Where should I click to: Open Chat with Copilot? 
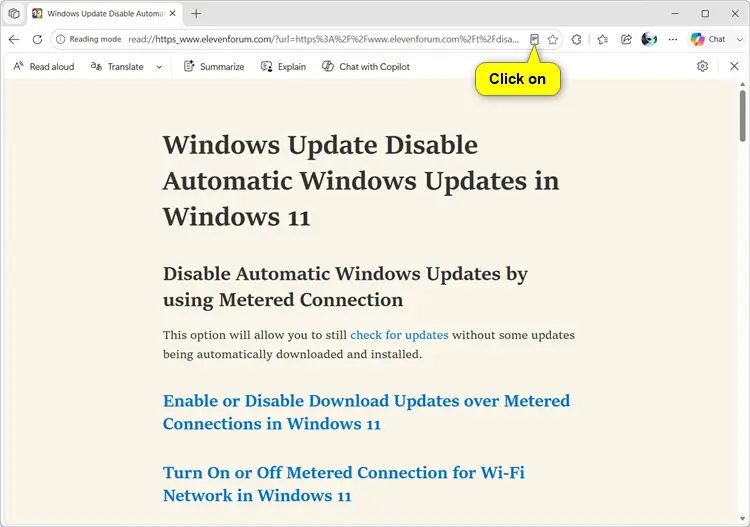tap(366, 66)
